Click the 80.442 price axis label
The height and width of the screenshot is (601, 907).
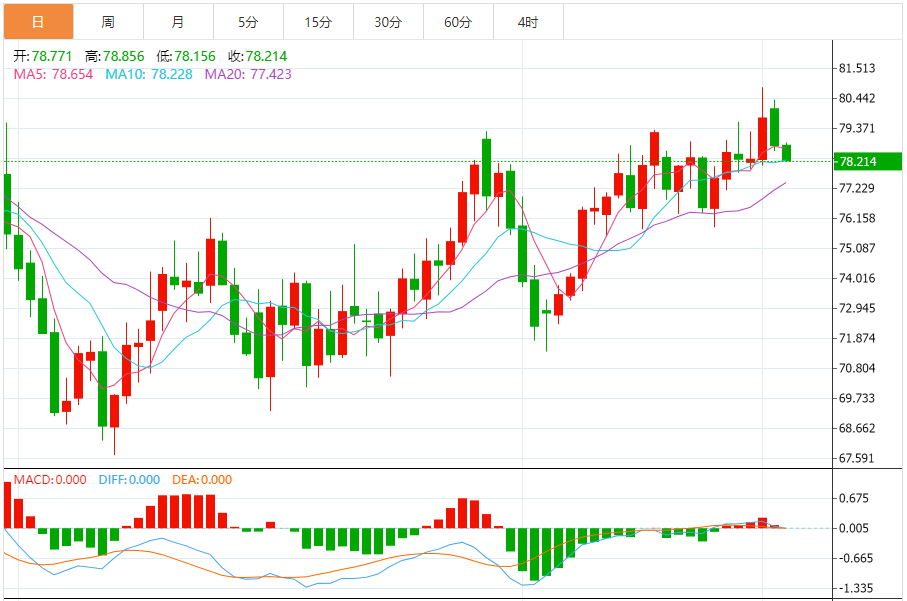pyautogui.click(x=857, y=98)
